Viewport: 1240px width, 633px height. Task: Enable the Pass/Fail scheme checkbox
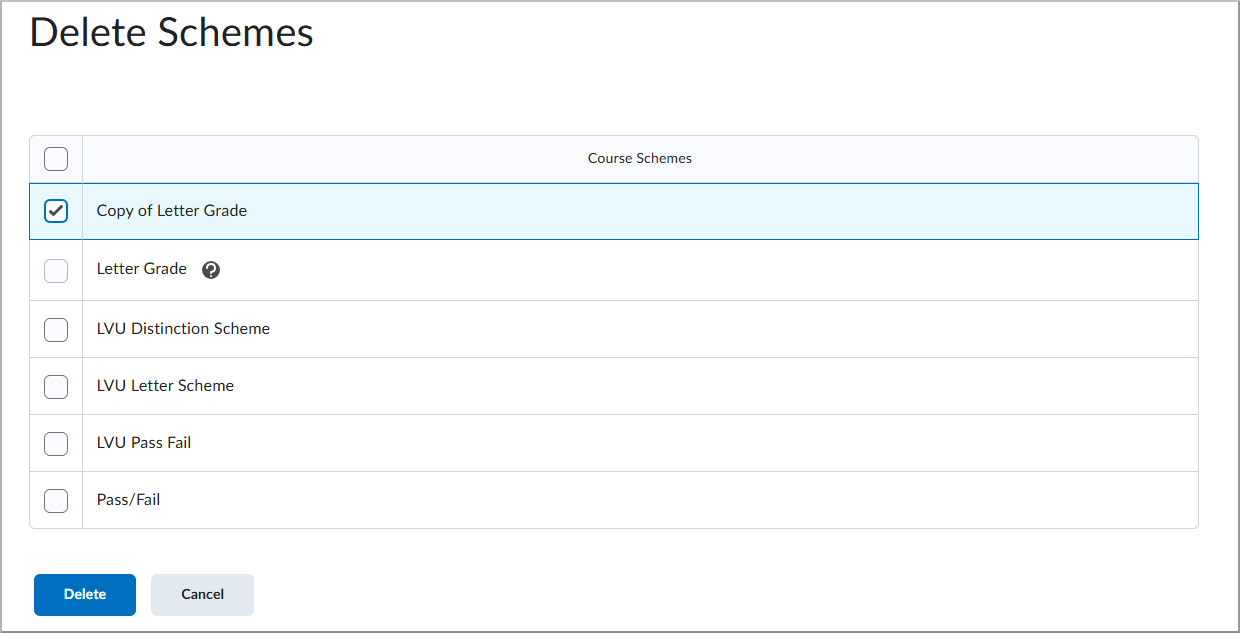[56, 500]
